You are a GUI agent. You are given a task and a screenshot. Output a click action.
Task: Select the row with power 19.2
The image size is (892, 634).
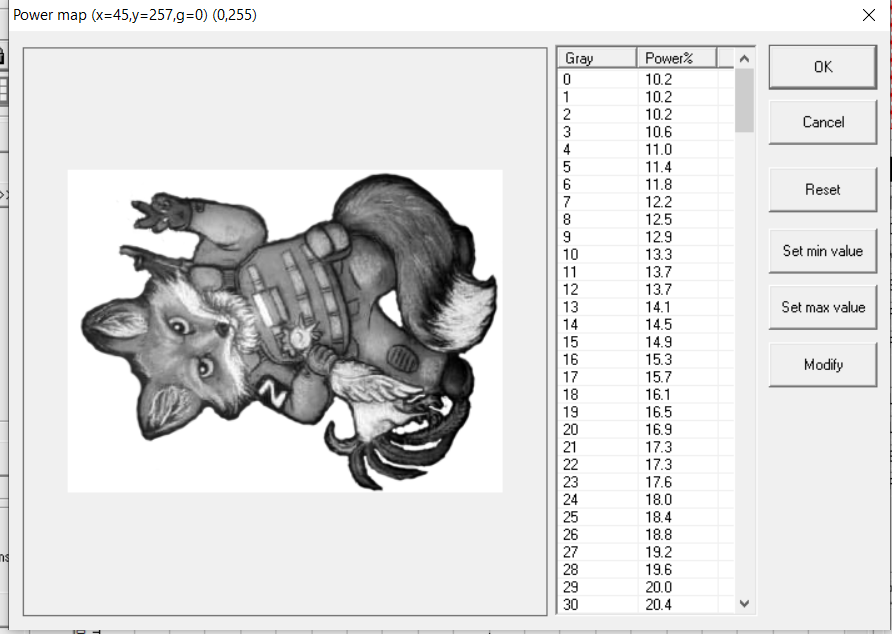pyautogui.click(x=646, y=553)
